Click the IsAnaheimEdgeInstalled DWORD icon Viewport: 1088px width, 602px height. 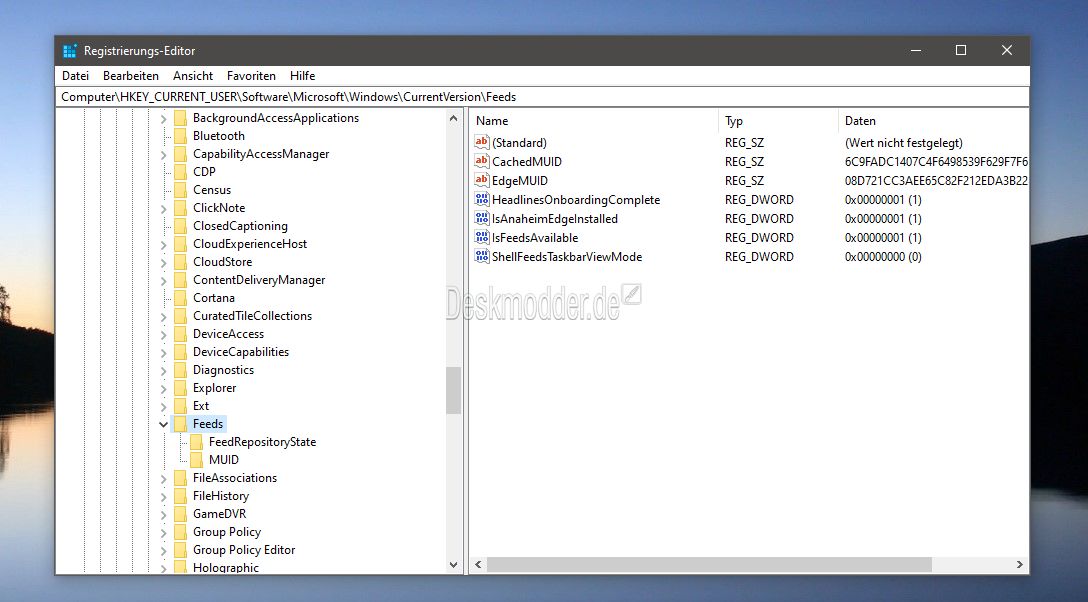tap(482, 218)
